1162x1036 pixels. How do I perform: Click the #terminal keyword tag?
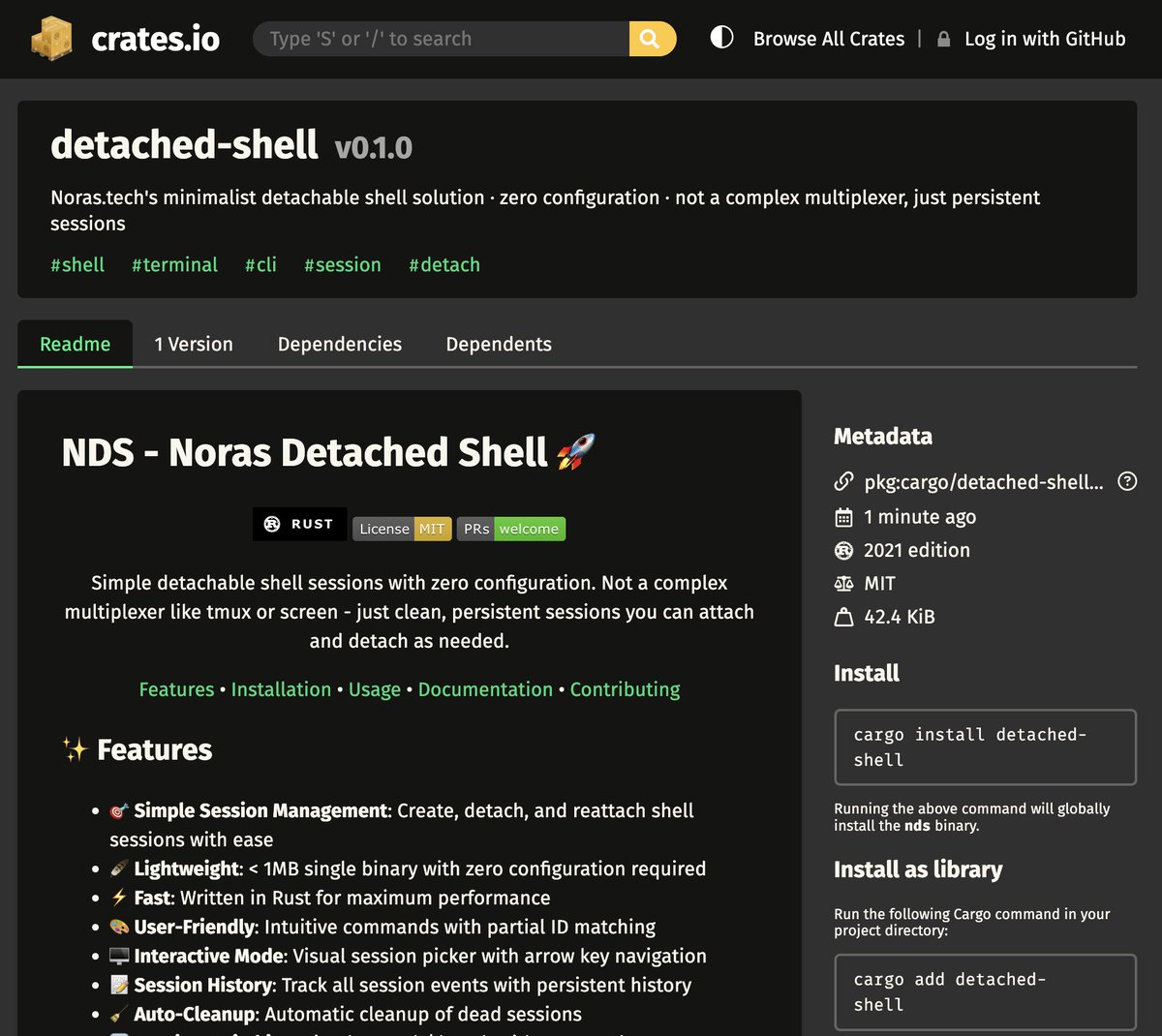tap(174, 264)
